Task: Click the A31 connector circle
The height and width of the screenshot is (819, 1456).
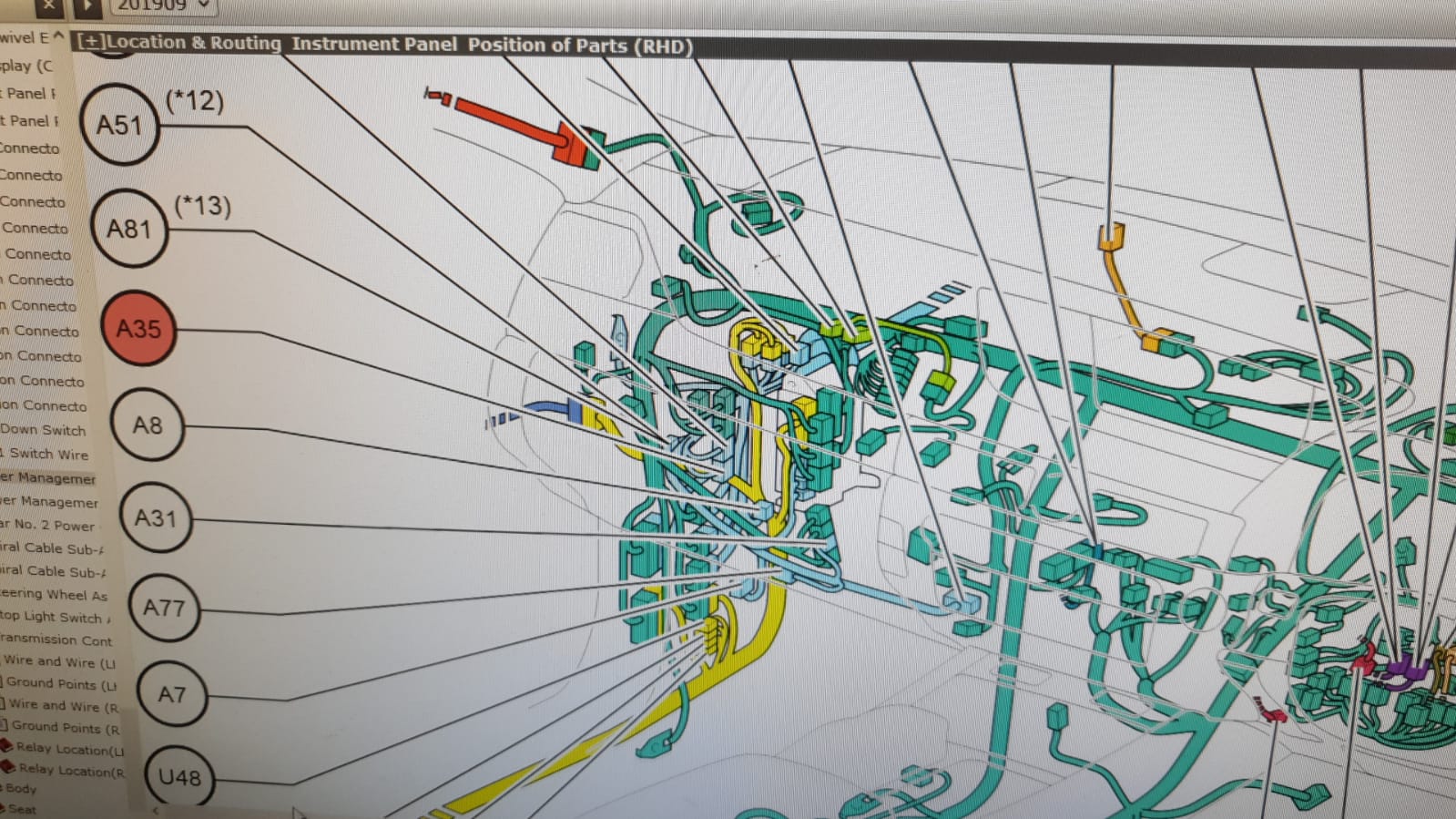Action: click(x=155, y=518)
